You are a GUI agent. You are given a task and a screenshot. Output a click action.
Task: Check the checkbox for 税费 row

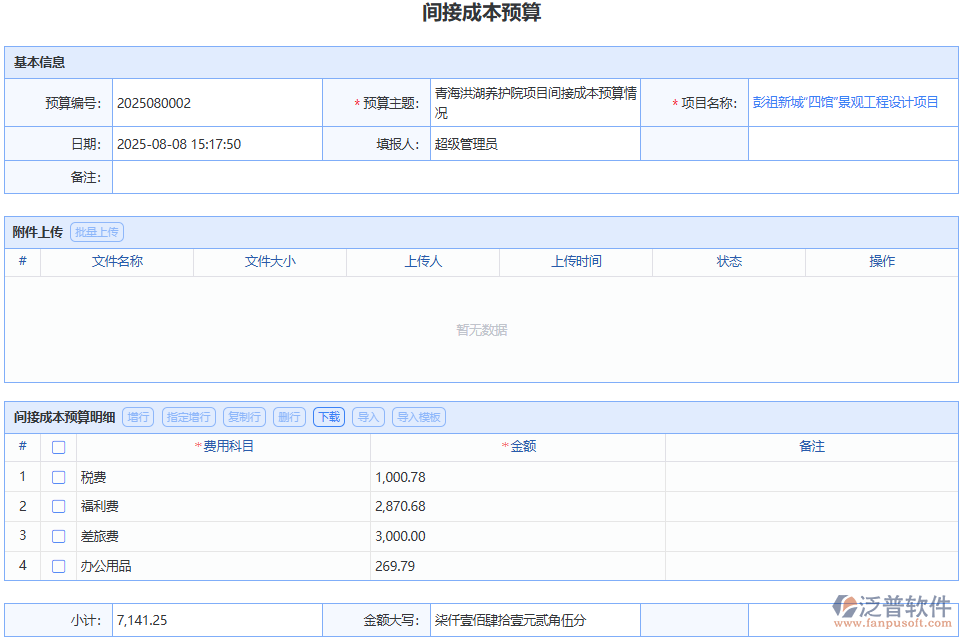pos(58,477)
